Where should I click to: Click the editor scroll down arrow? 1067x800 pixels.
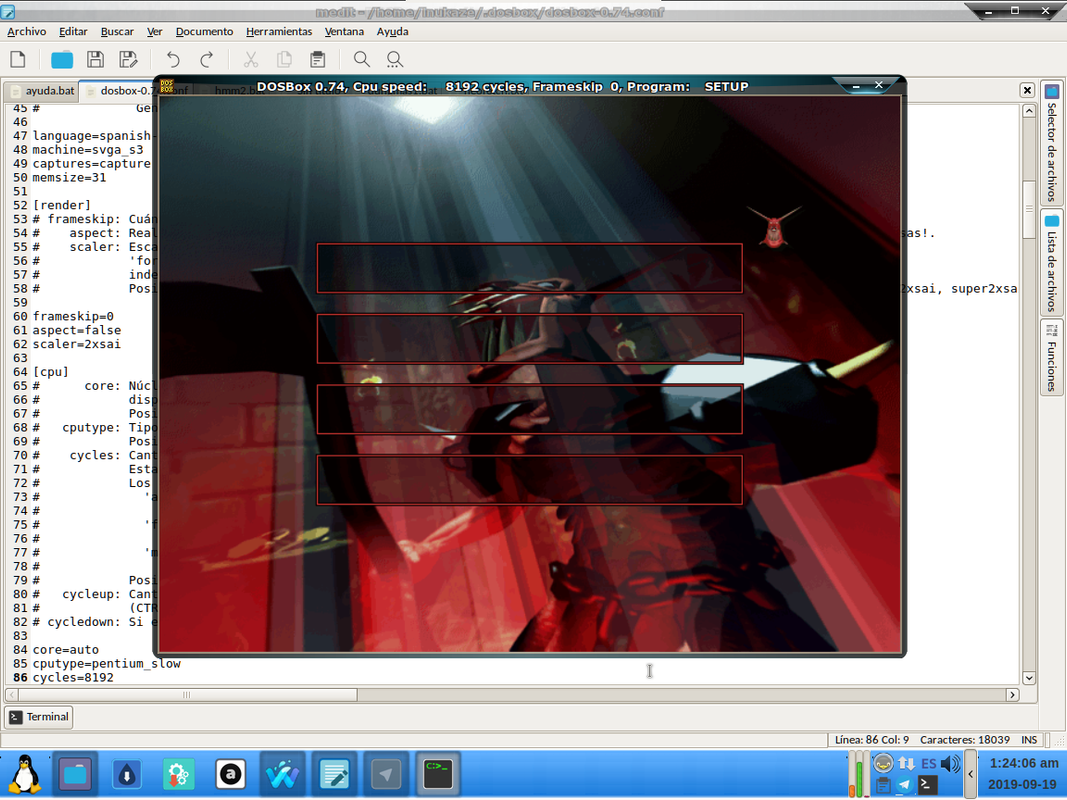coord(1029,678)
